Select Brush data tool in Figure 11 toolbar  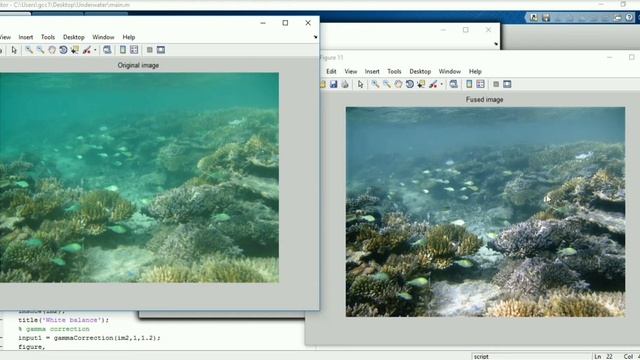433,84
